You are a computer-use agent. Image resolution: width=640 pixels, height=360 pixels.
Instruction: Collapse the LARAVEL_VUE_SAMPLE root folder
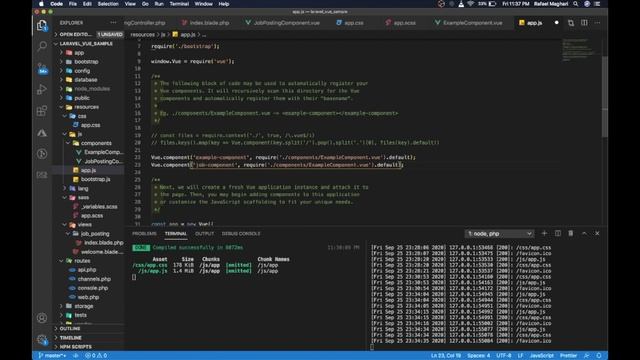(x=89, y=43)
